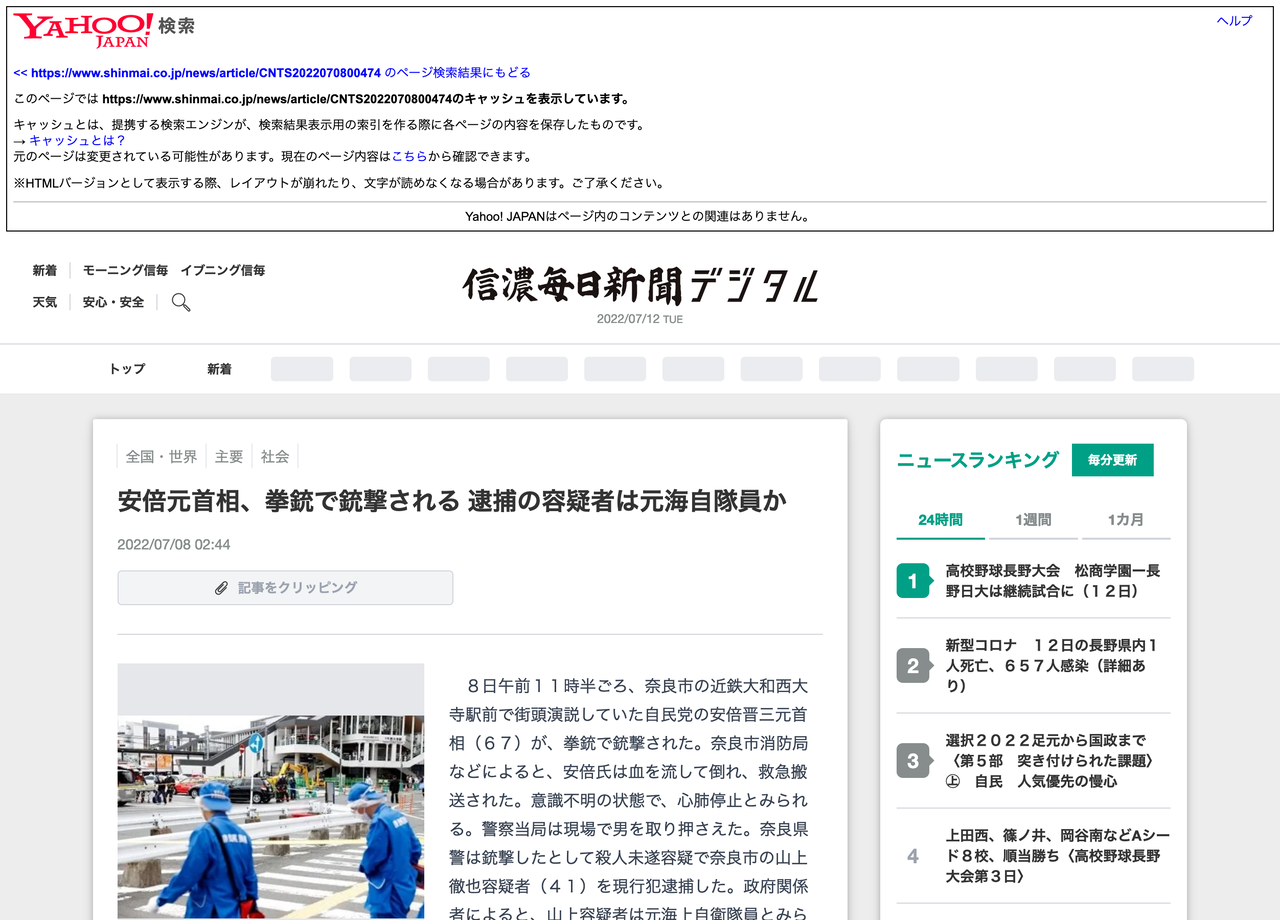The height and width of the screenshot is (920, 1280).
Task: Open 選択2022 足元から国政まで ranking article
Action: 1051,761
